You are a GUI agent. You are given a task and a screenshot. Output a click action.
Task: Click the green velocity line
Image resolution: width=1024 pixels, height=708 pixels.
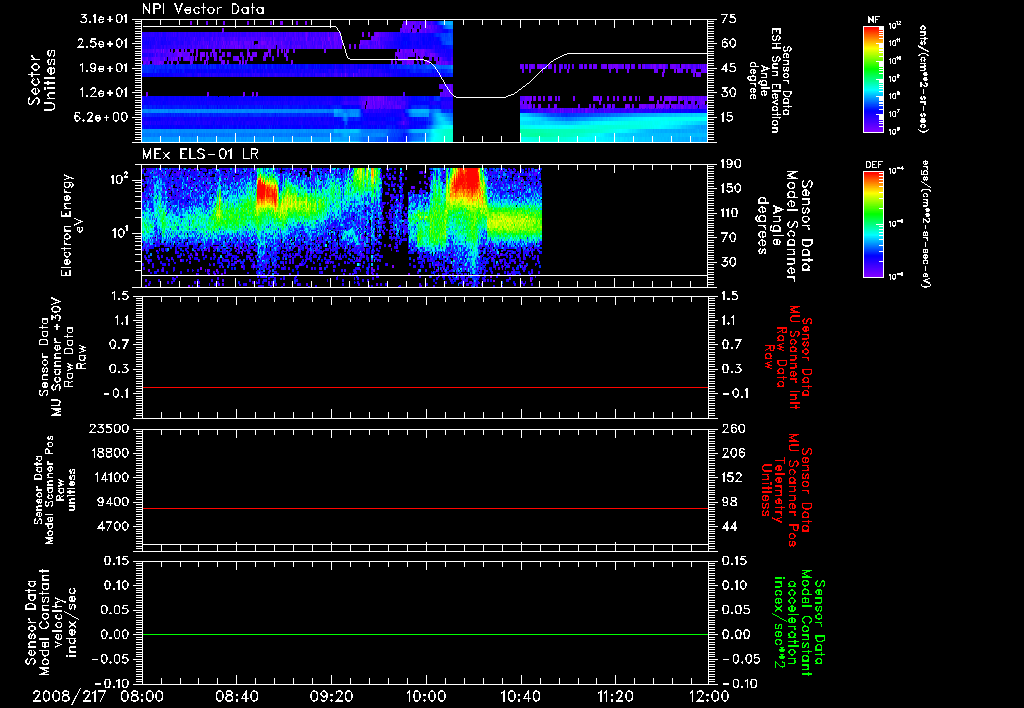[x=425, y=634]
